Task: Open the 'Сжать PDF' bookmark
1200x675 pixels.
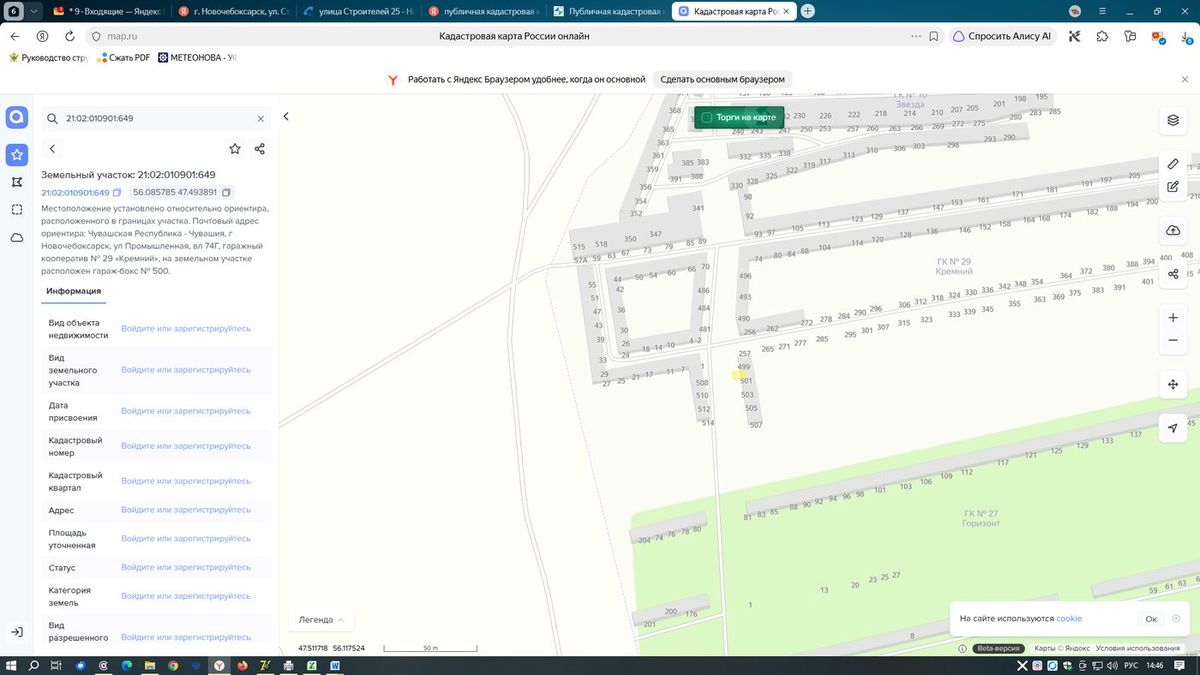Action: click(x=123, y=58)
